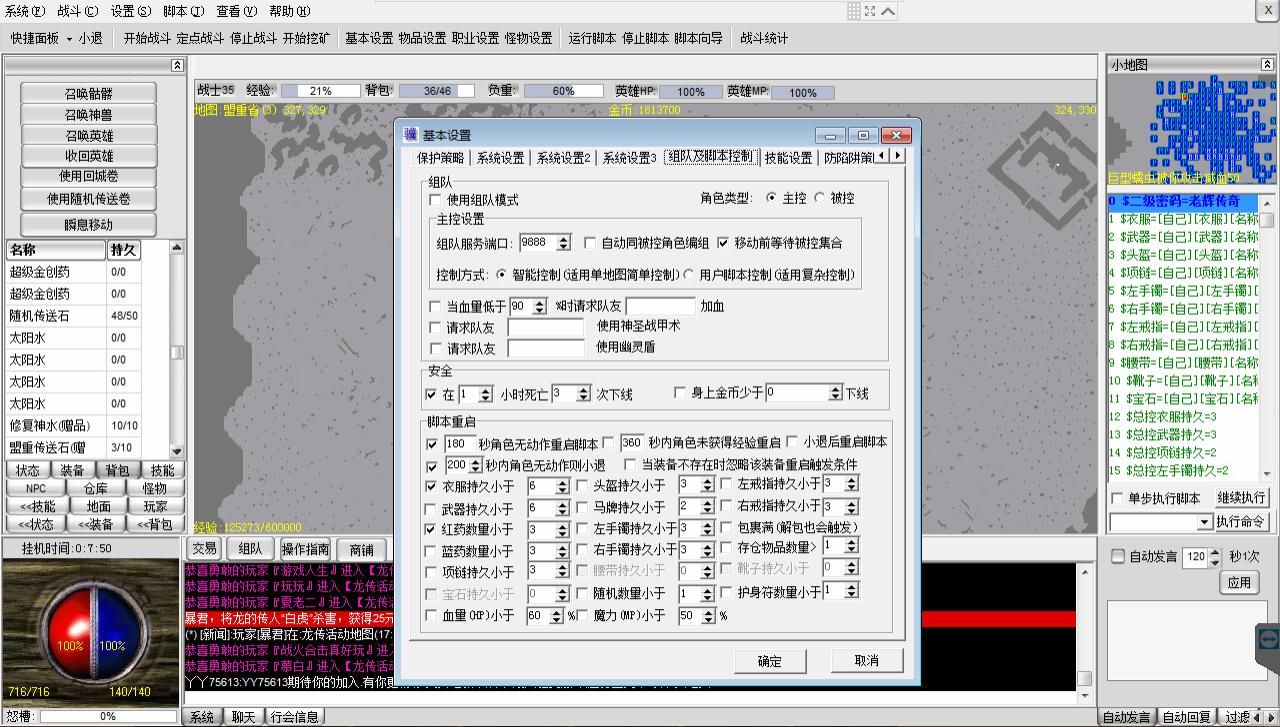Open 快捷面板 dropdown arrow
The height and width of the screenshot is (727, 1280).
point(69,38)
